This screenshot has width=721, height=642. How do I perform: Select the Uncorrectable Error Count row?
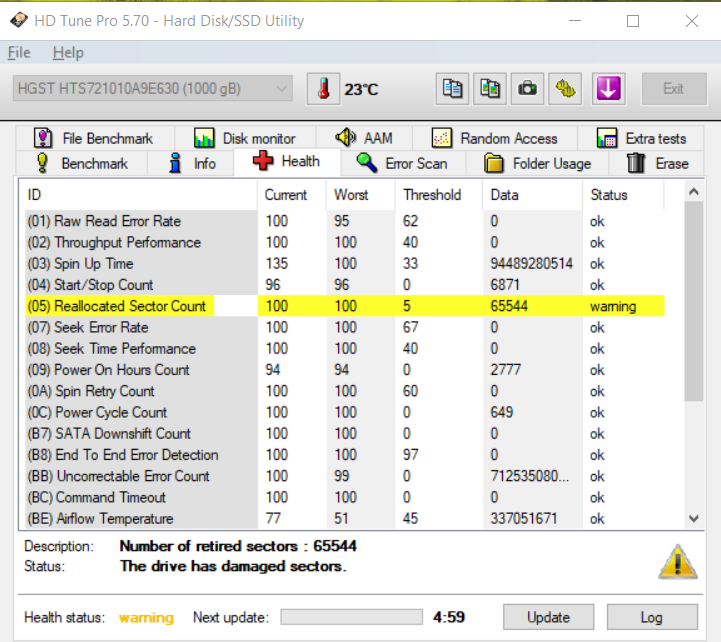click(345, 476)
